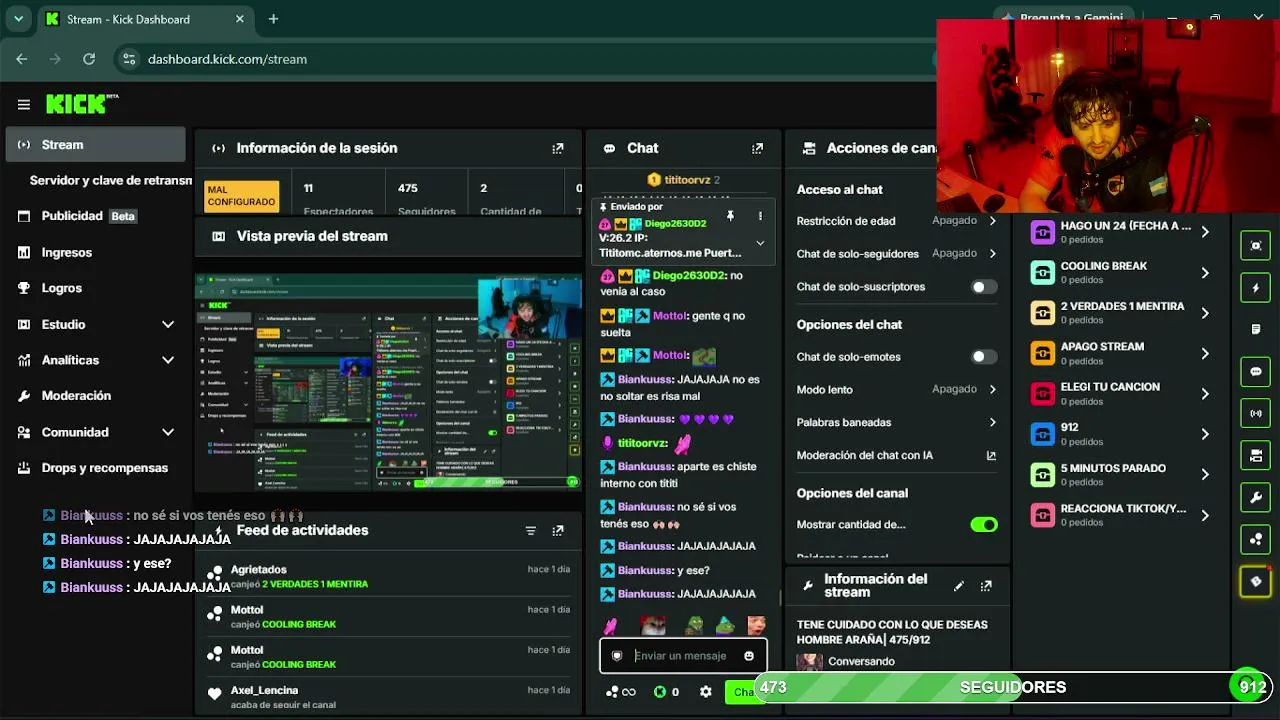This screenshot has height=720, width=1280.
Task: Expand the Estudio sidebar section
Action: (x=168, y=324)
